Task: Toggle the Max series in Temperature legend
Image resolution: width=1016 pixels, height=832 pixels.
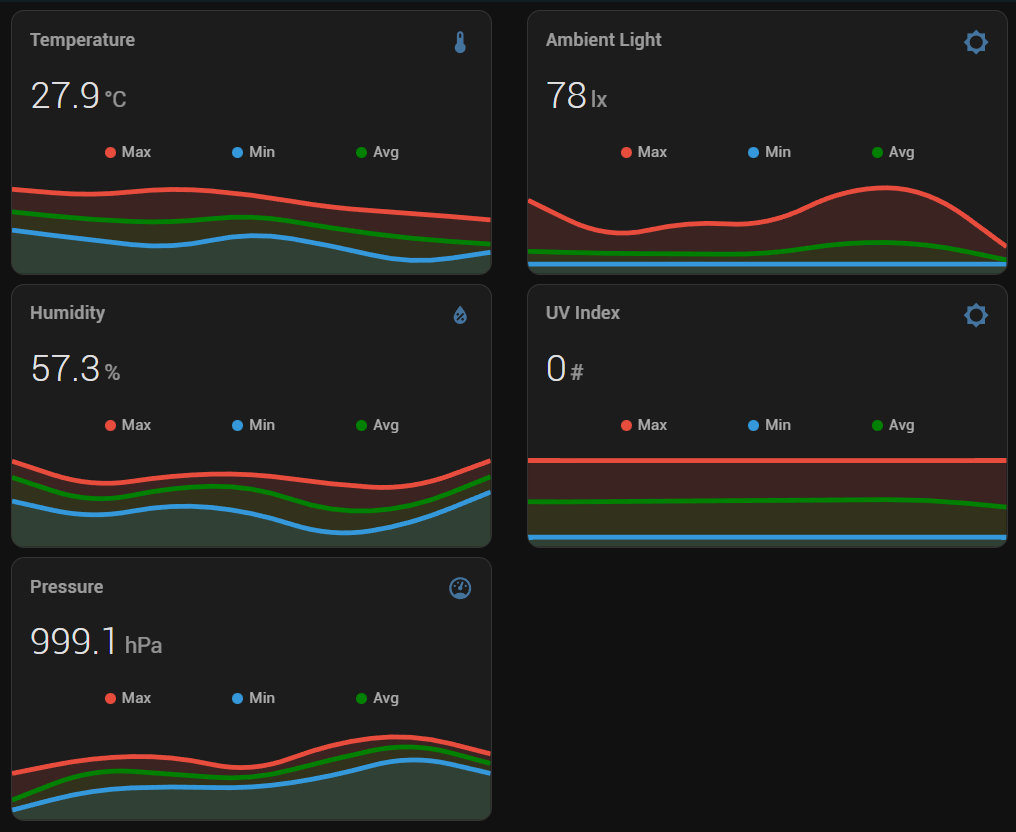Action: (128, 152)
